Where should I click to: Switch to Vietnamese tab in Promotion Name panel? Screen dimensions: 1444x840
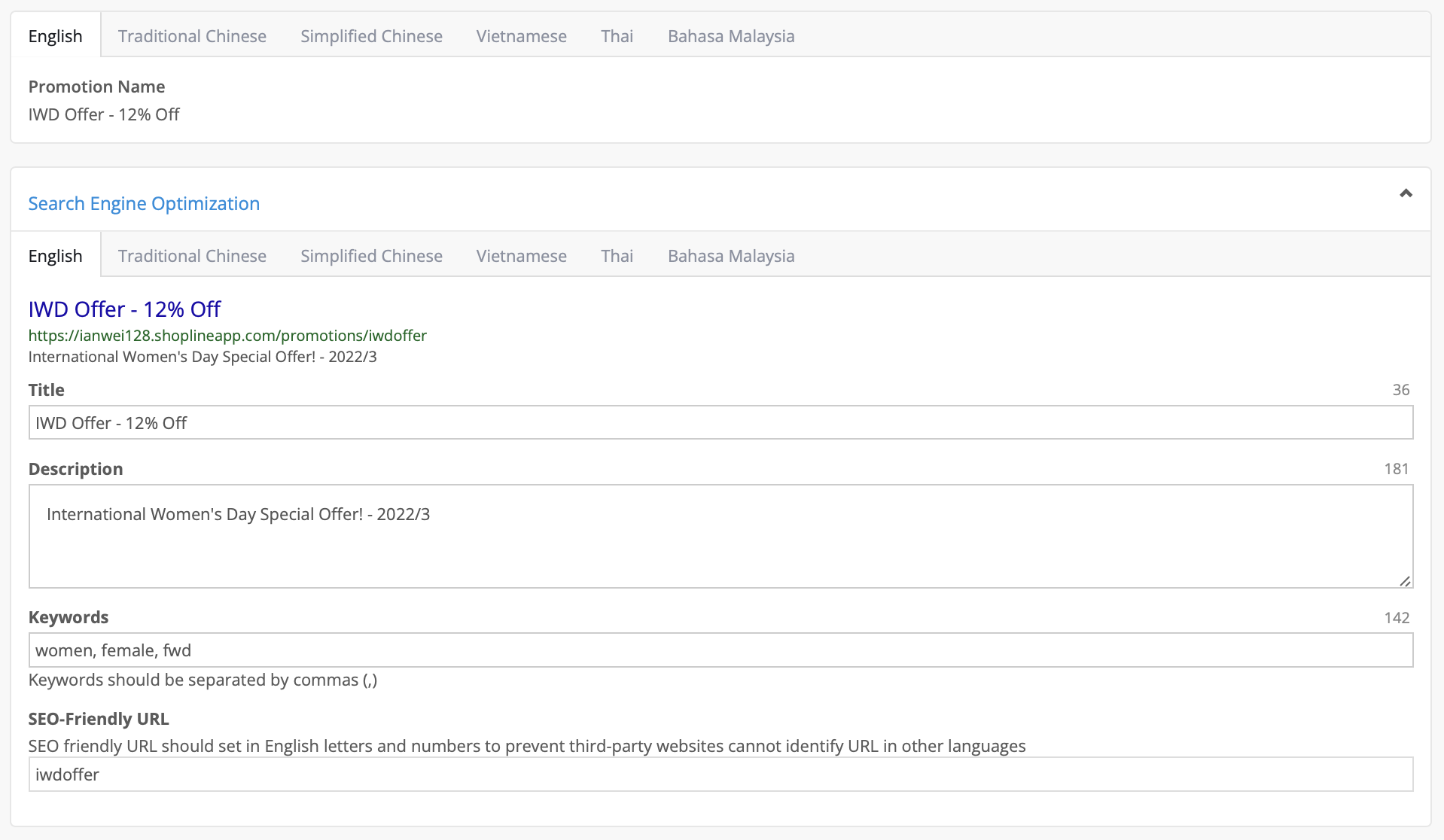521,36
